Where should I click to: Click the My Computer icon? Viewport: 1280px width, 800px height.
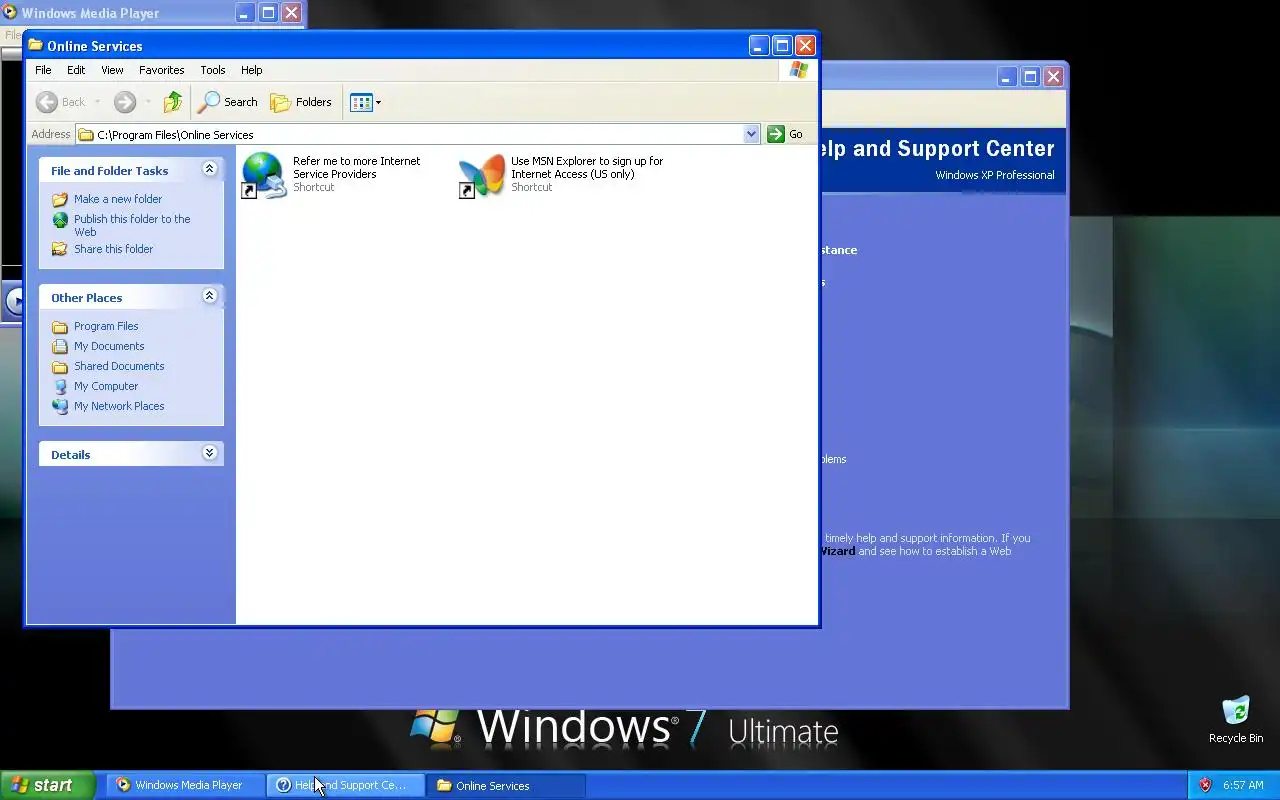(x=60, y=386)
